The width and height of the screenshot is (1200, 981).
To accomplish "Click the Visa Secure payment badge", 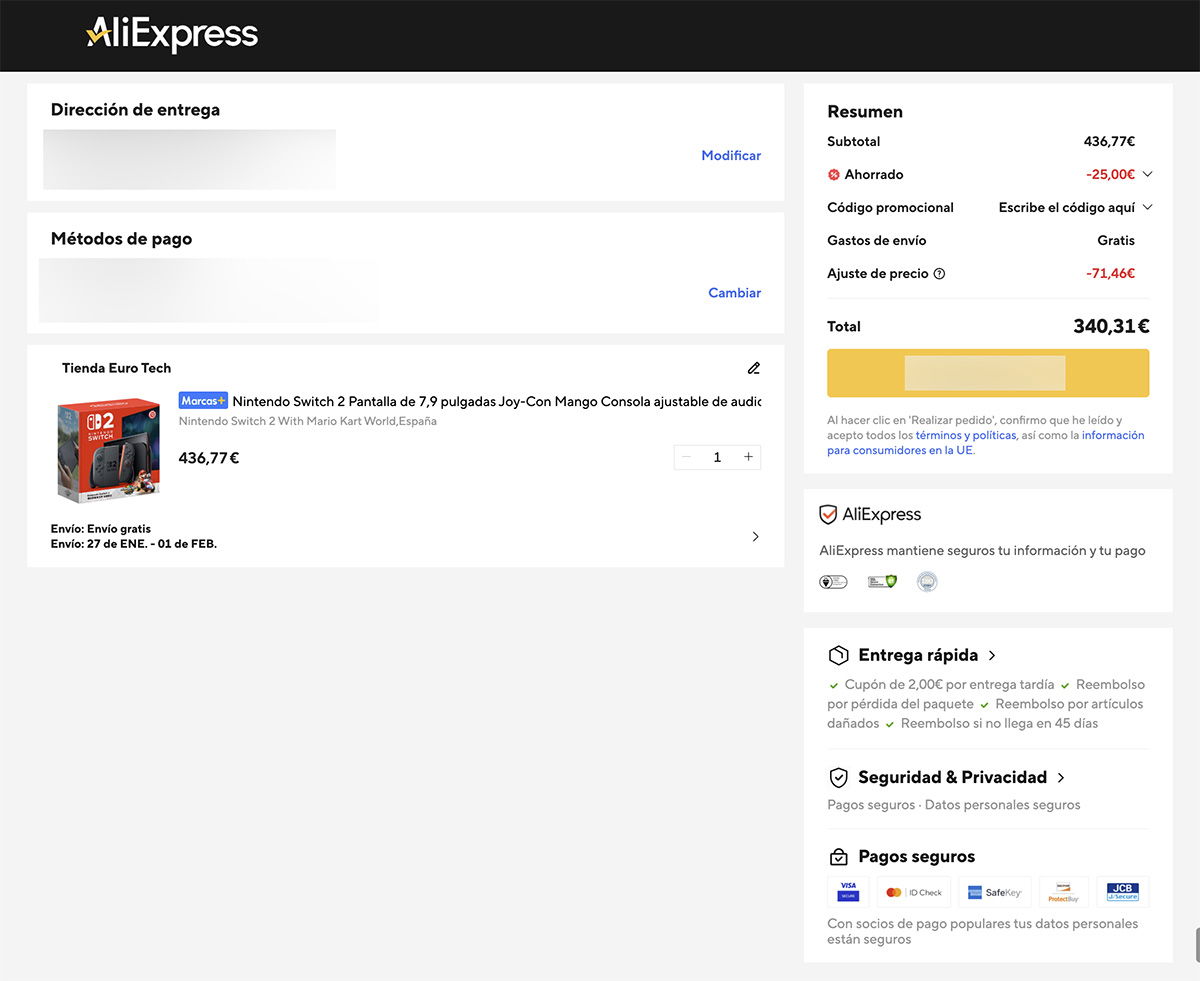I will click(848, 892).
